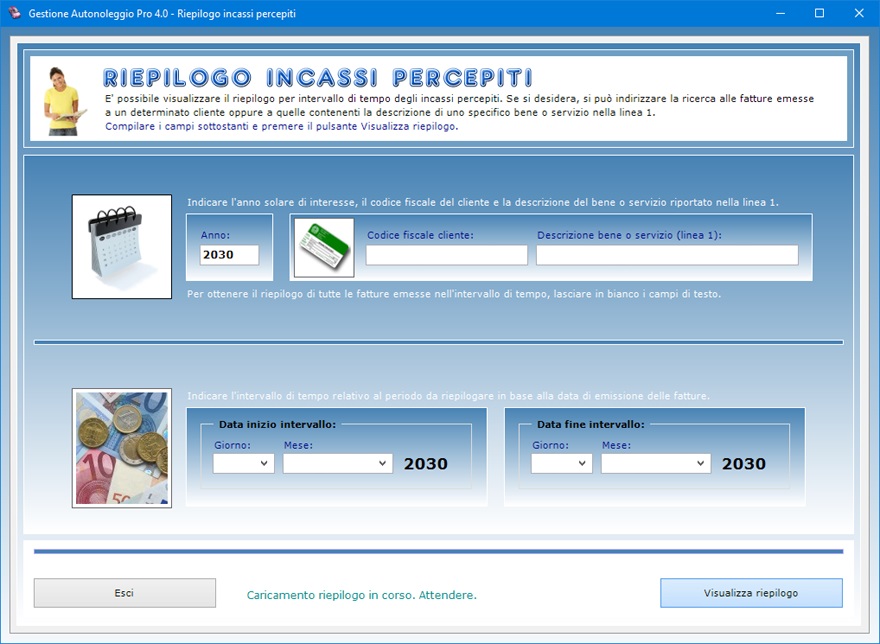Screen dimensions: 880x644
Task: Open the start interval Giorno dropdown
Action: coord(244,464)
